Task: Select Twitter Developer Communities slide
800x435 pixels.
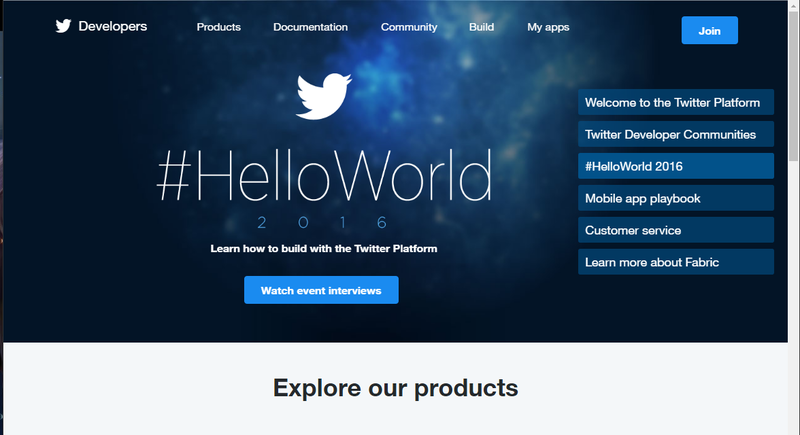Action: click(676, 134)
